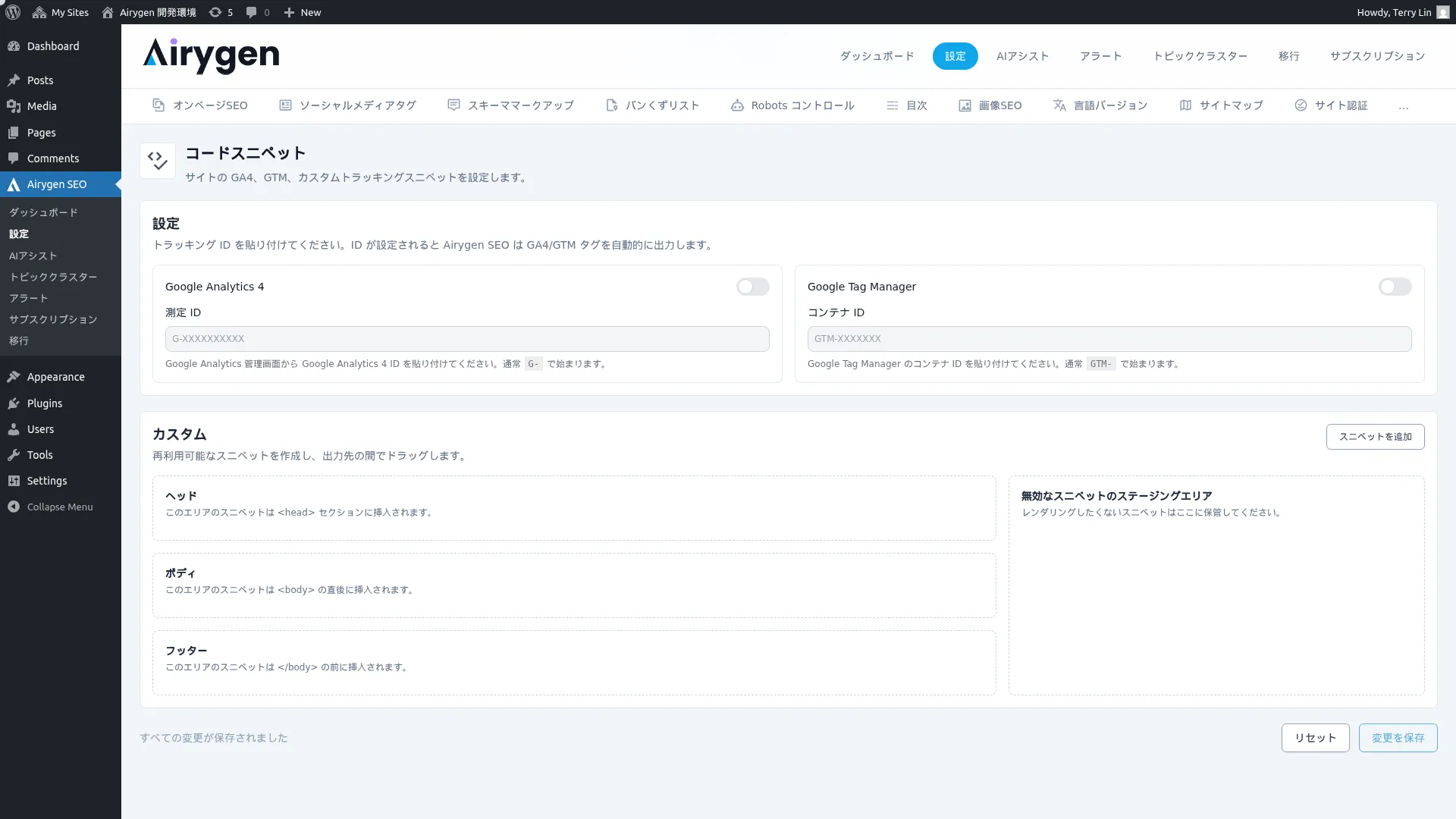
Task: Click the 変更を保存 button
Action: [1398, 738]
